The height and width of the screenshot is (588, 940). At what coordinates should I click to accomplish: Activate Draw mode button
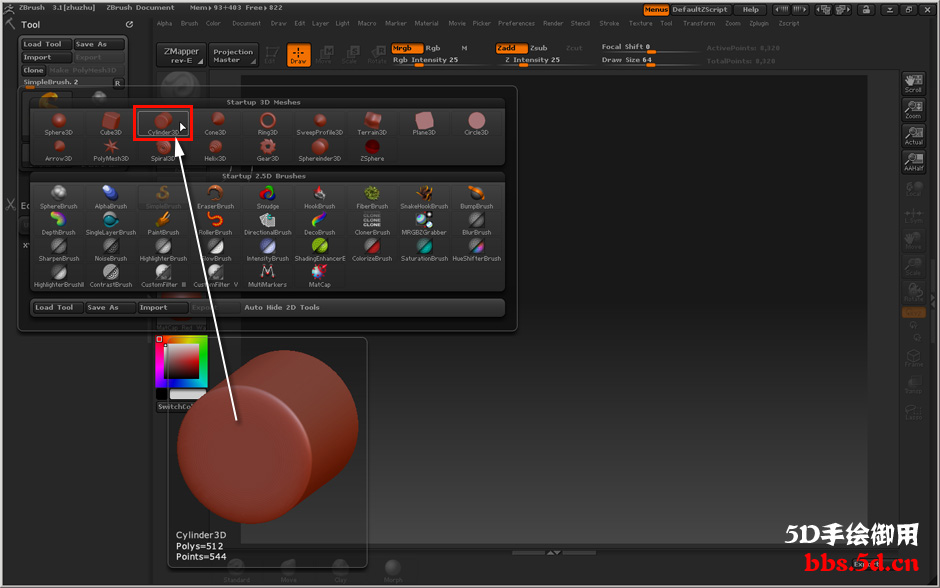click(298, 55)
